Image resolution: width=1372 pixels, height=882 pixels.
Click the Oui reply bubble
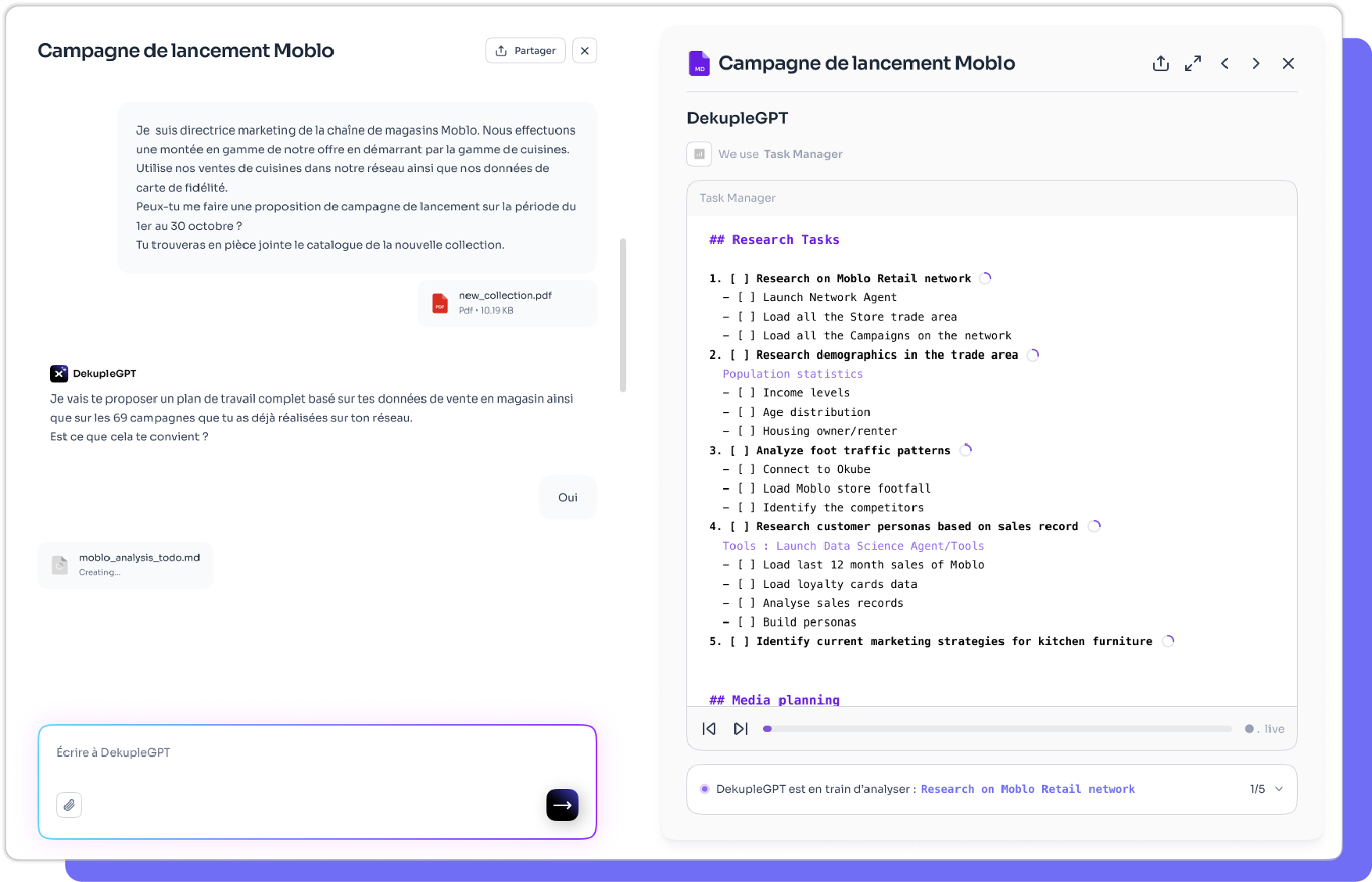tap(568, 497)
